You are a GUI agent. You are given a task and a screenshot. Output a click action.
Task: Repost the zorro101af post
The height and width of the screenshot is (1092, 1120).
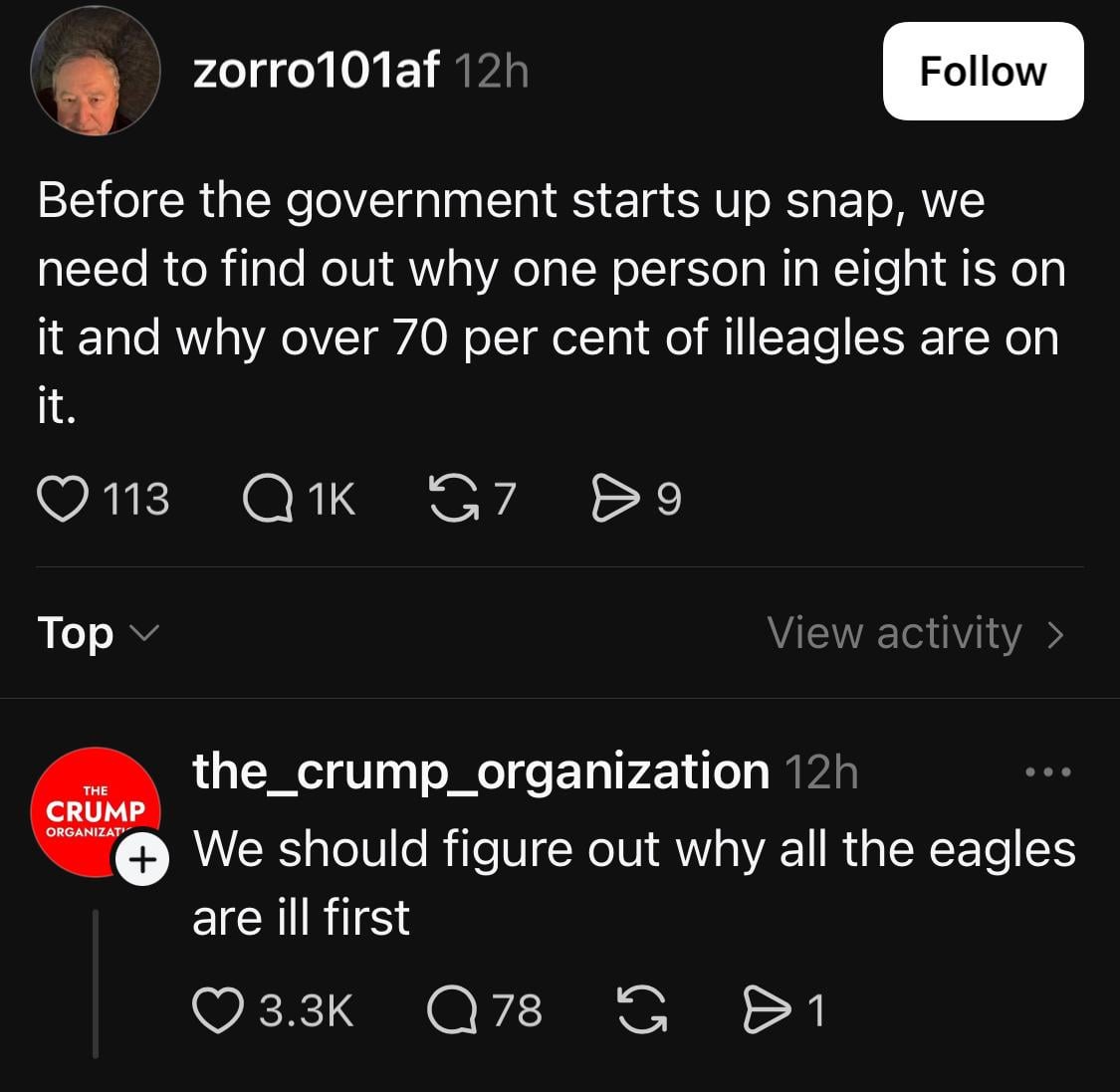coord(454,499)
